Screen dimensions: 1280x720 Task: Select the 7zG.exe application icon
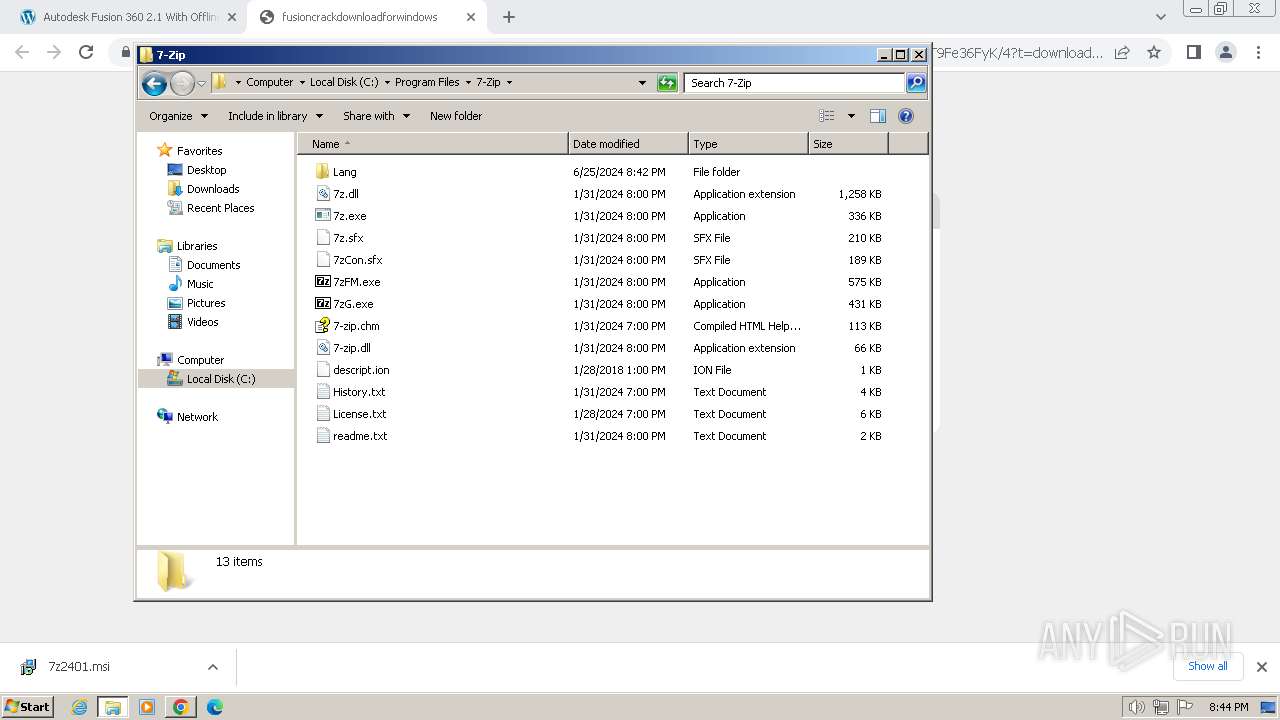tap(322, 304)
